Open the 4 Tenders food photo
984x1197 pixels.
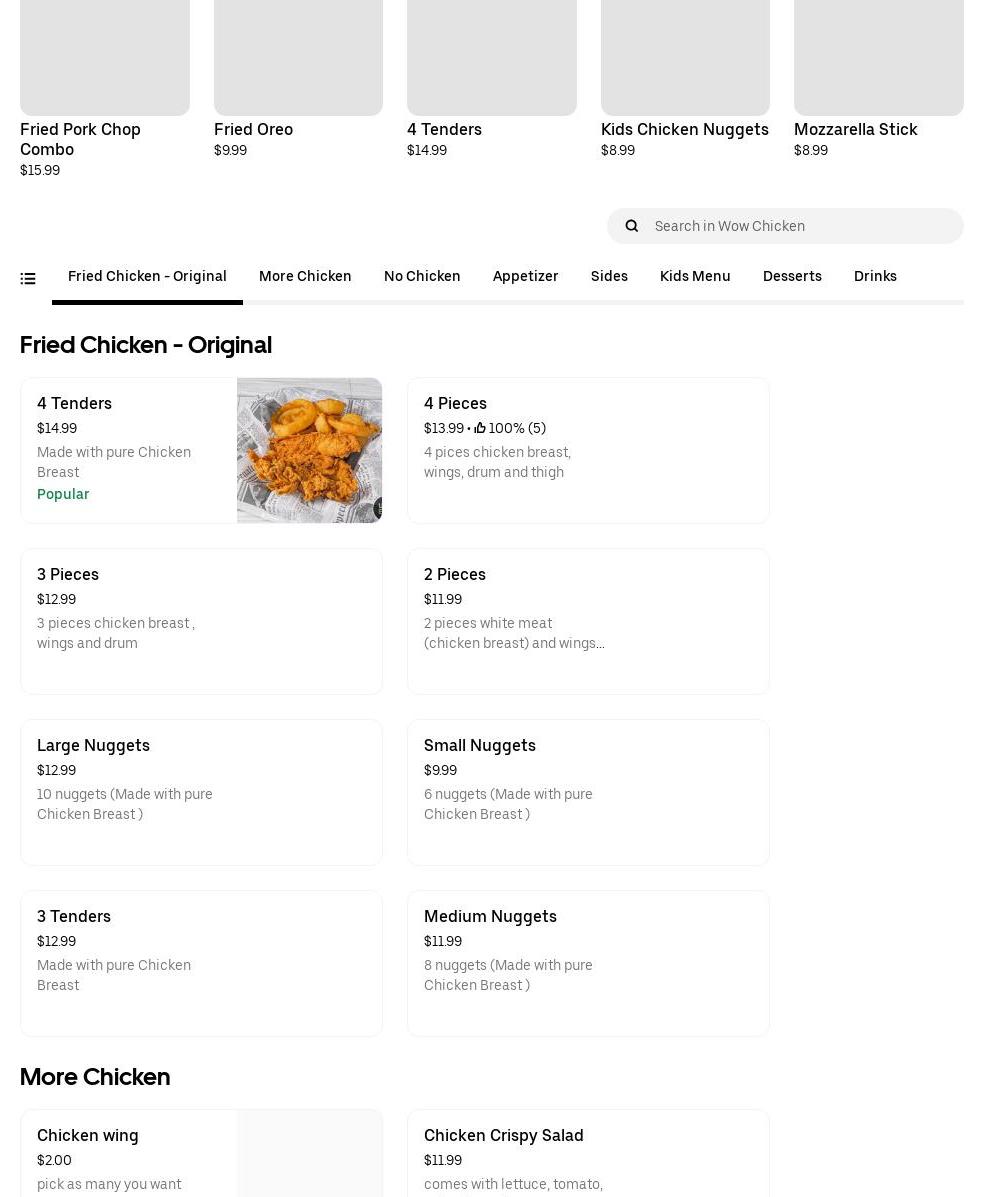[x=309, y=450]
